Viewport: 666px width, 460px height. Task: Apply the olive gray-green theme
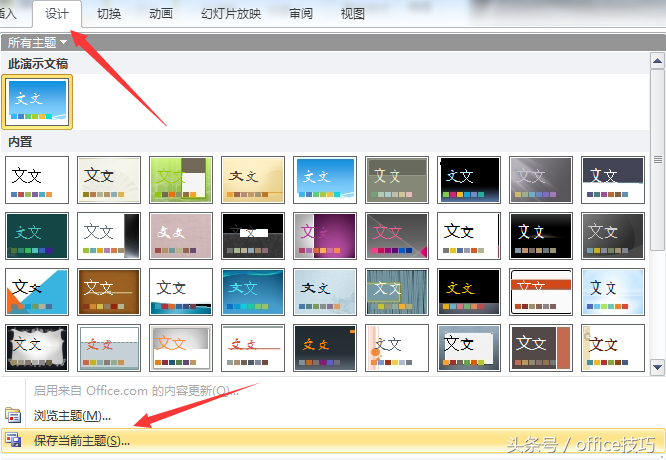(397, 180)
